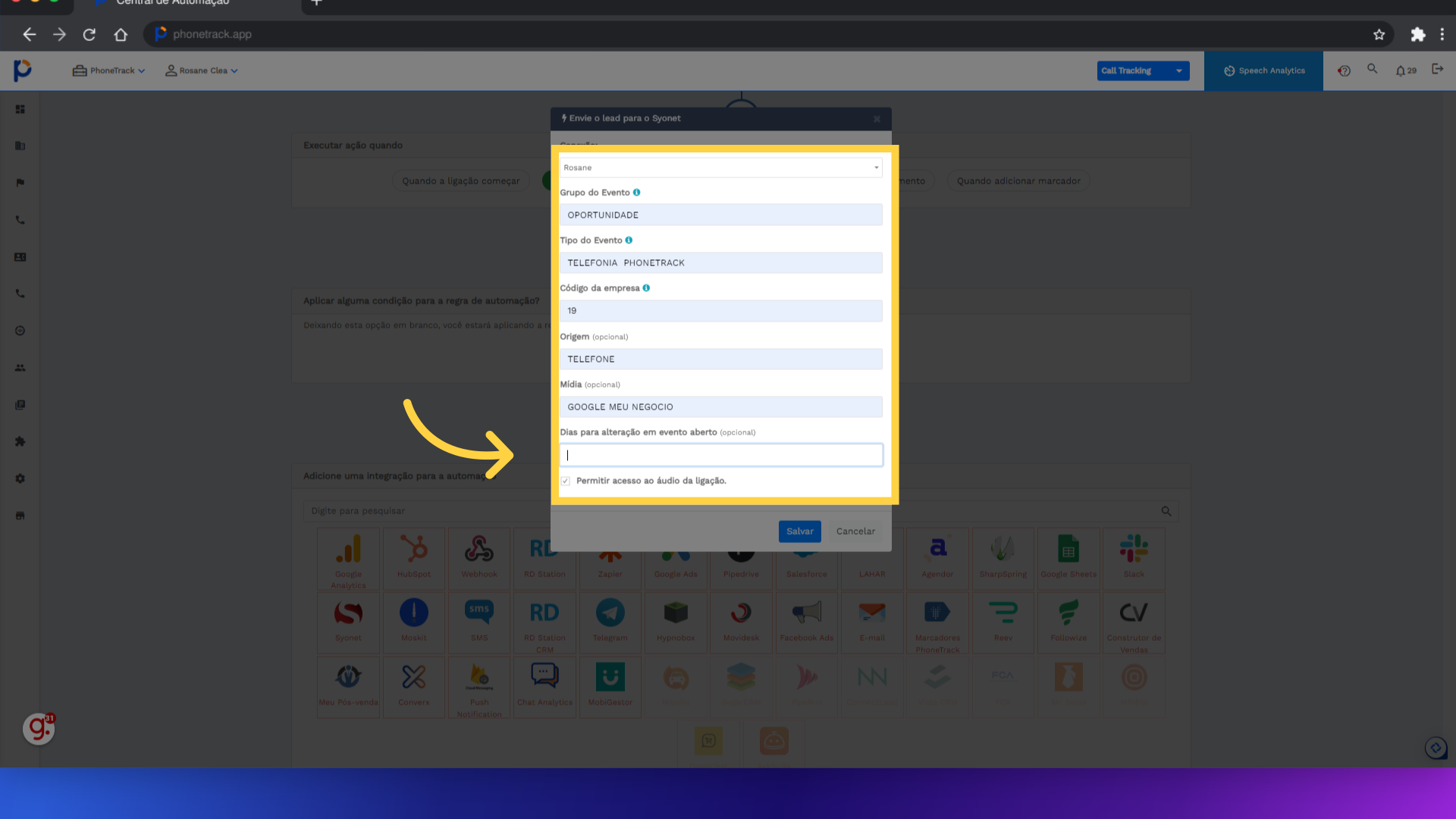Select the MobiGestor integration

(x=610, y=687)
